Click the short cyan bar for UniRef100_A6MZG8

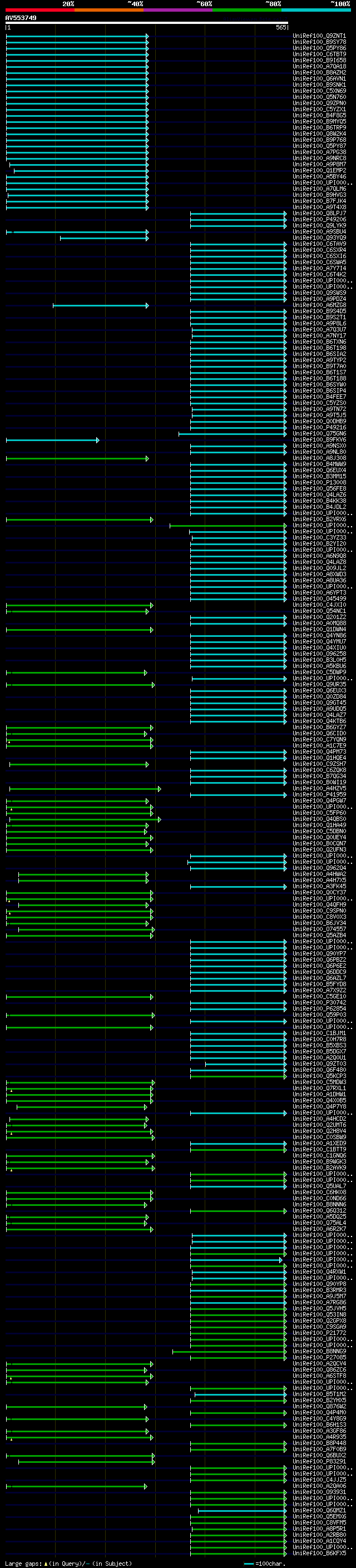[x=101, y=305]
